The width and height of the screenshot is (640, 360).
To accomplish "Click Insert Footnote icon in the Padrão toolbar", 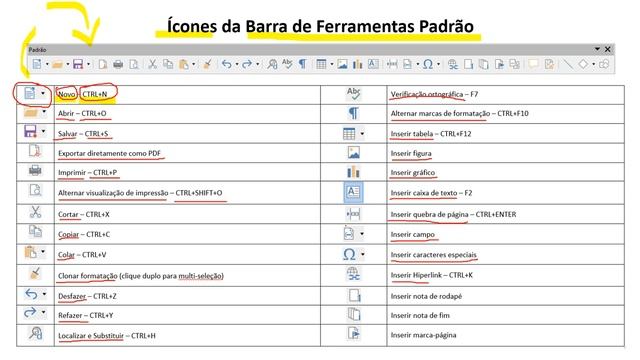I will point(469,64).
